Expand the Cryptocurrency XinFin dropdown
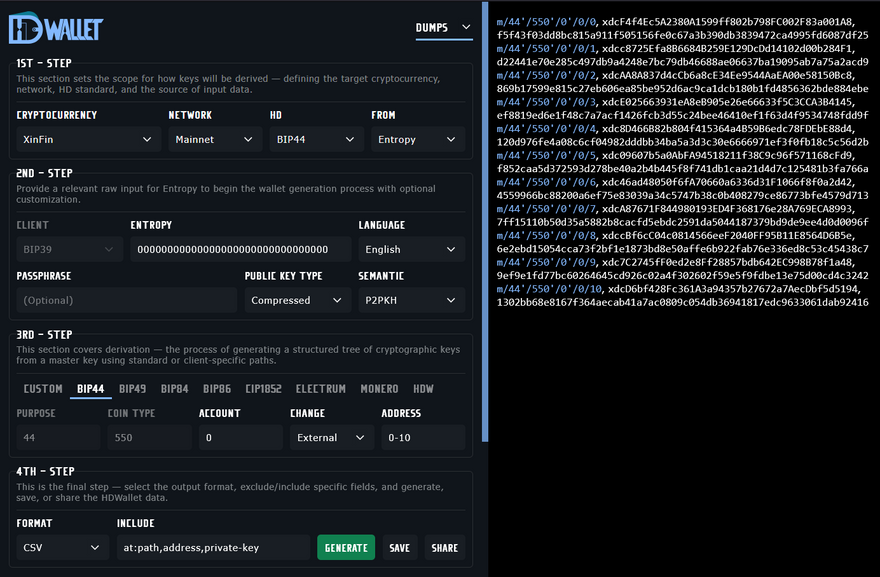Image resolution: width=880 pixels, height=577 pixels. click(x=87, y=140)
